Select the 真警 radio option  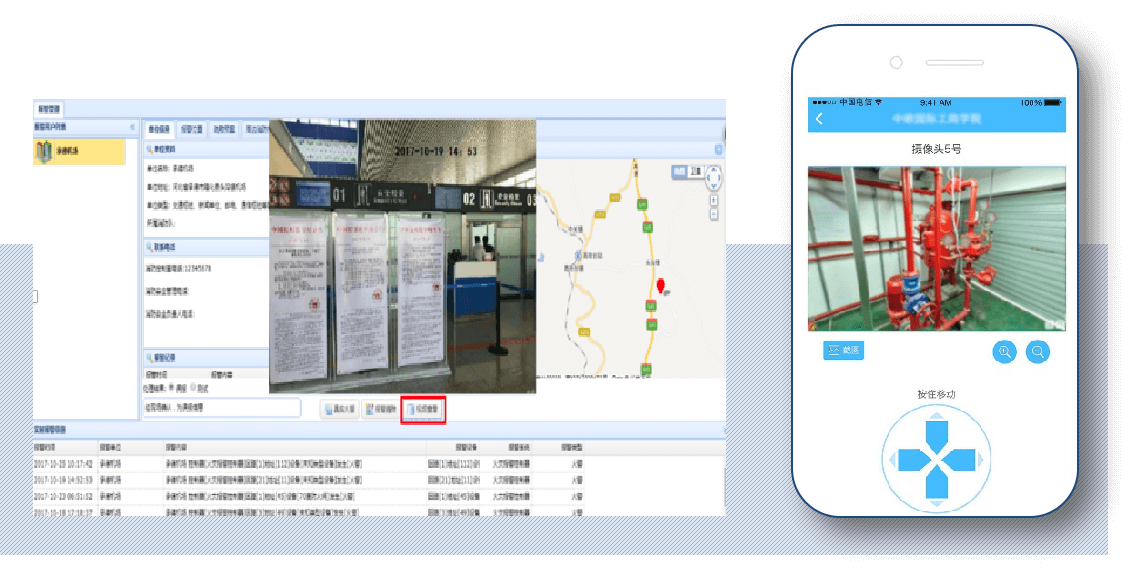coord(172,388)
